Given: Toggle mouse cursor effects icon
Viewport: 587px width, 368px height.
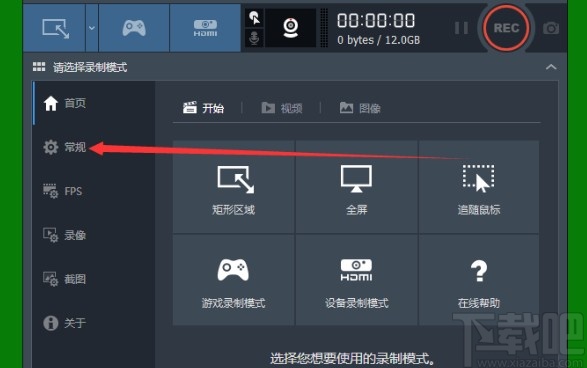Looking at the screenshot, I should click(x=254, y=18).
